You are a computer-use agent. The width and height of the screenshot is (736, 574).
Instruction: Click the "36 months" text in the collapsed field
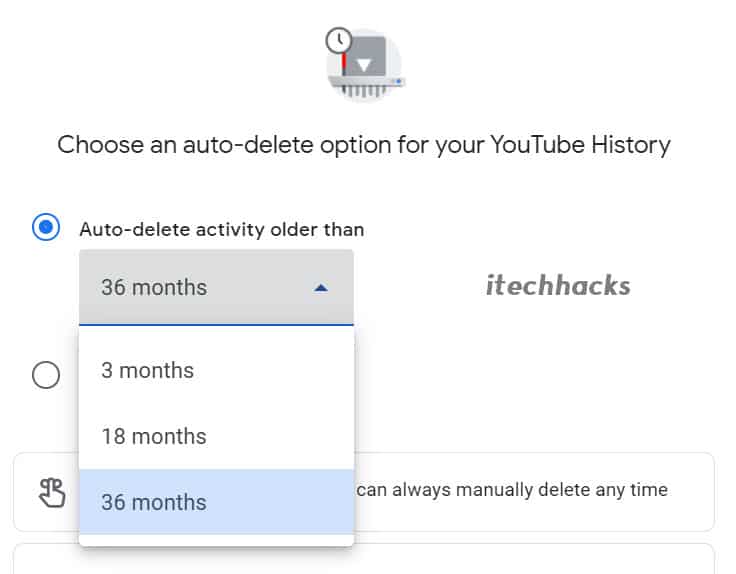[154, 287]
